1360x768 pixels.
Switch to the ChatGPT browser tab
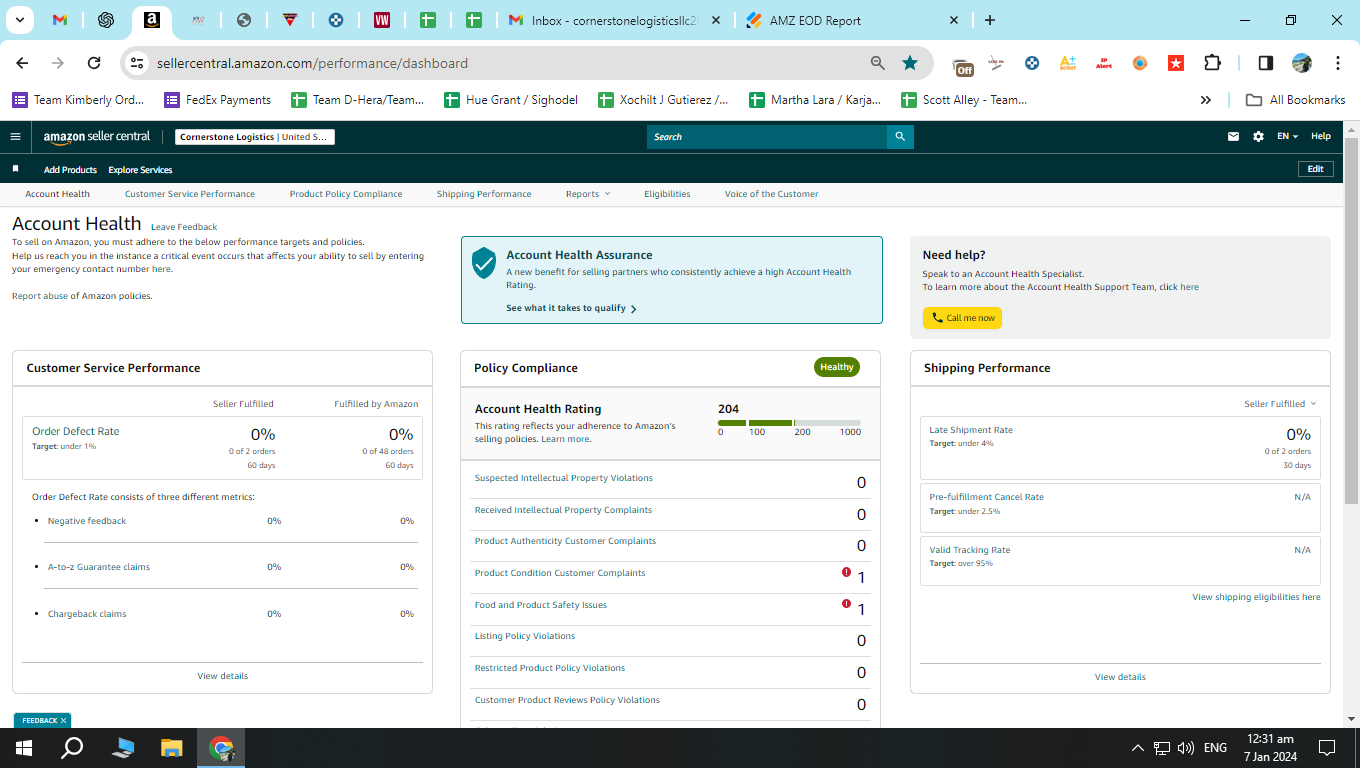pyautogui.click(x=106, y=20)
